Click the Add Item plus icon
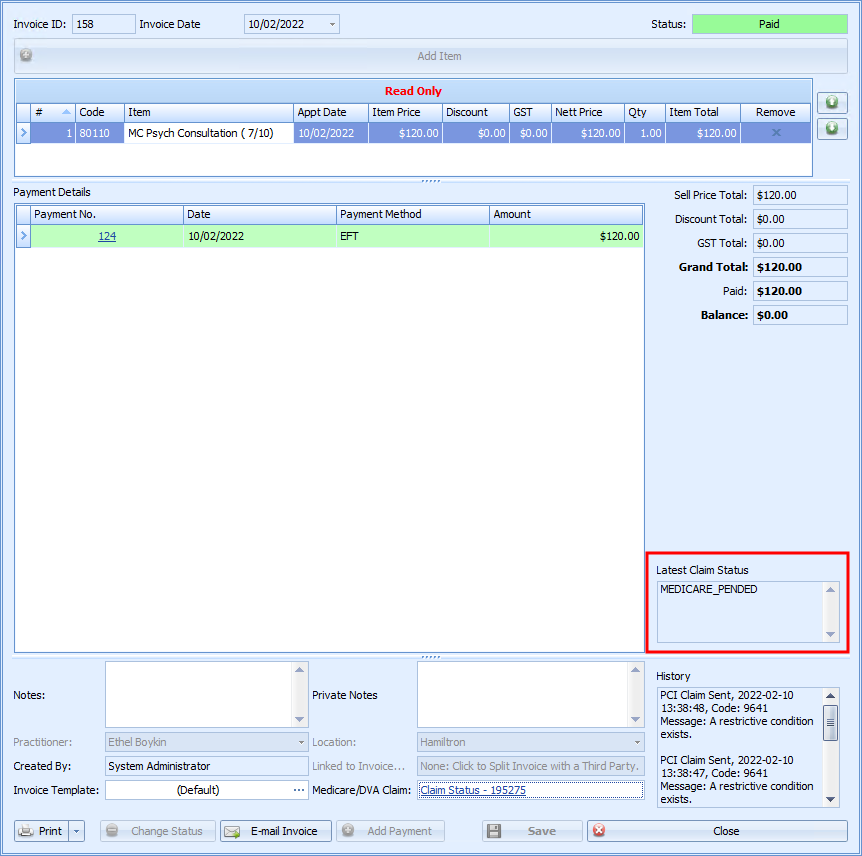 pos(26,55)
